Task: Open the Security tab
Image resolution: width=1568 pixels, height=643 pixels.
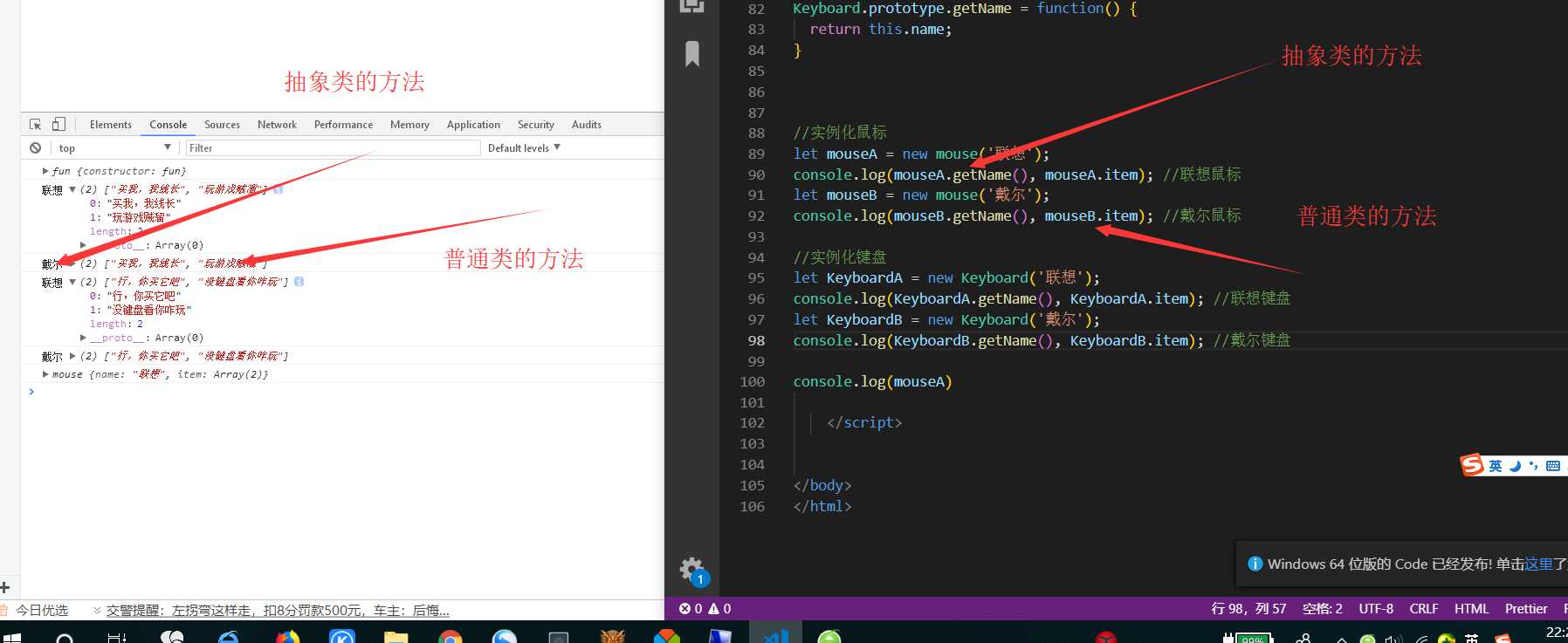Action: pyautogui.click(x=535, y=125)
